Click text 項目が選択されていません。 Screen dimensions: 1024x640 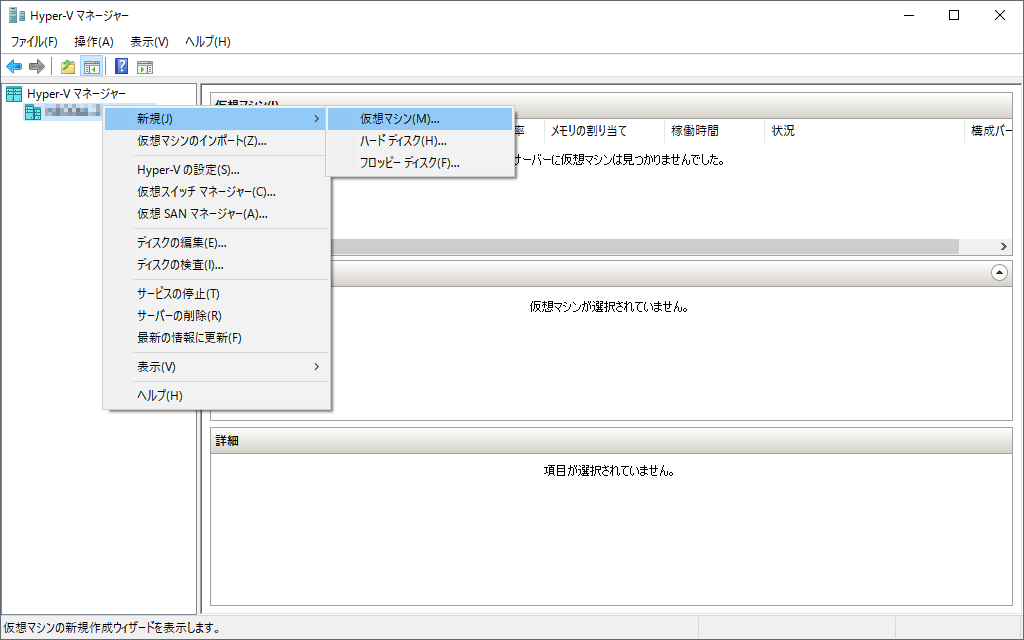pos(609,471)
